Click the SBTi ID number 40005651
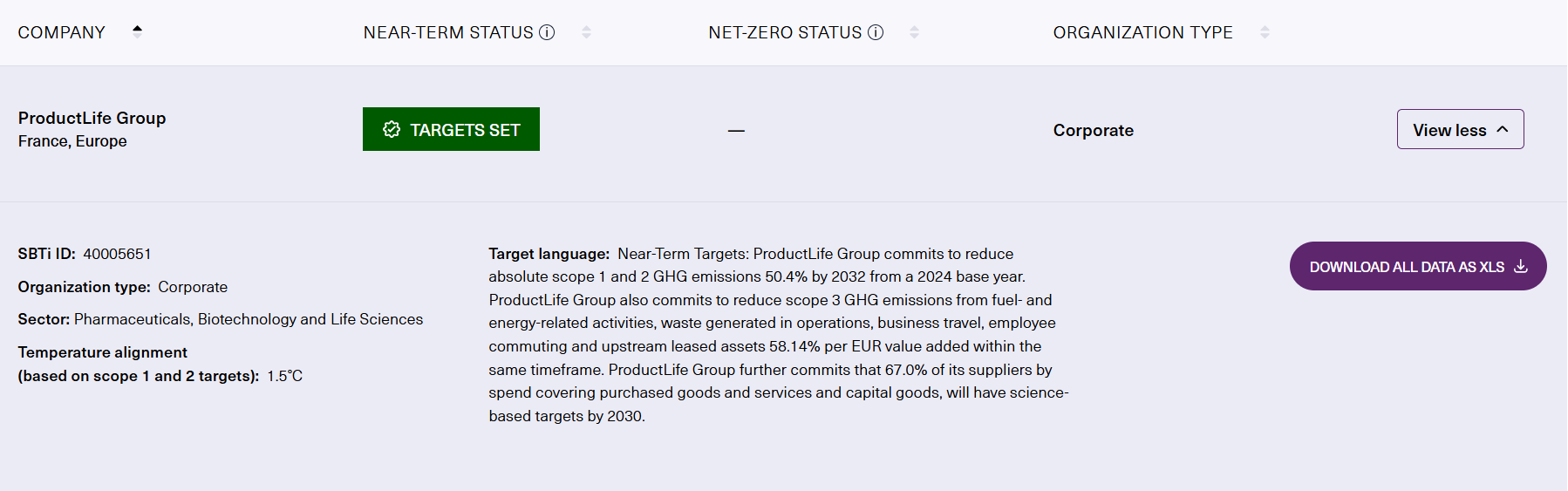This screenshot has width=1568, height=491. coord(117,254)
